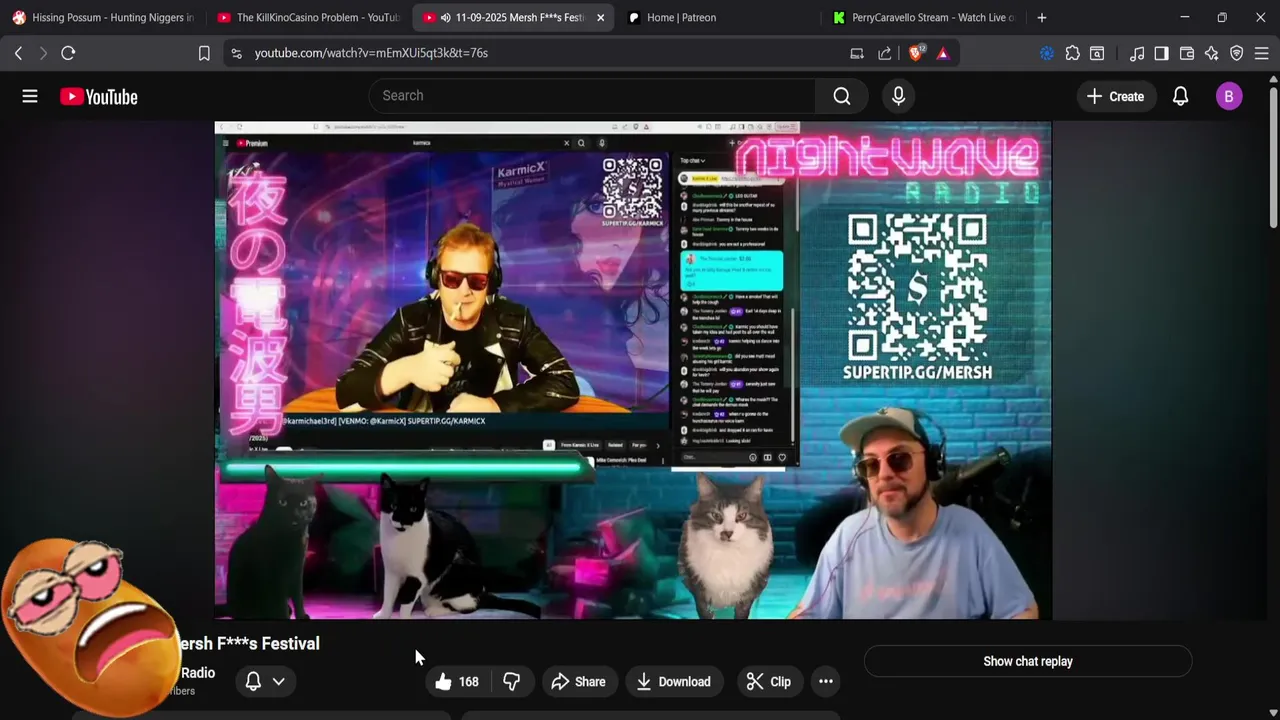This screenshot has width=1280, height=720.
Task: Switch to The KillKinoCasino Problem tab
Action: (308, 17)
